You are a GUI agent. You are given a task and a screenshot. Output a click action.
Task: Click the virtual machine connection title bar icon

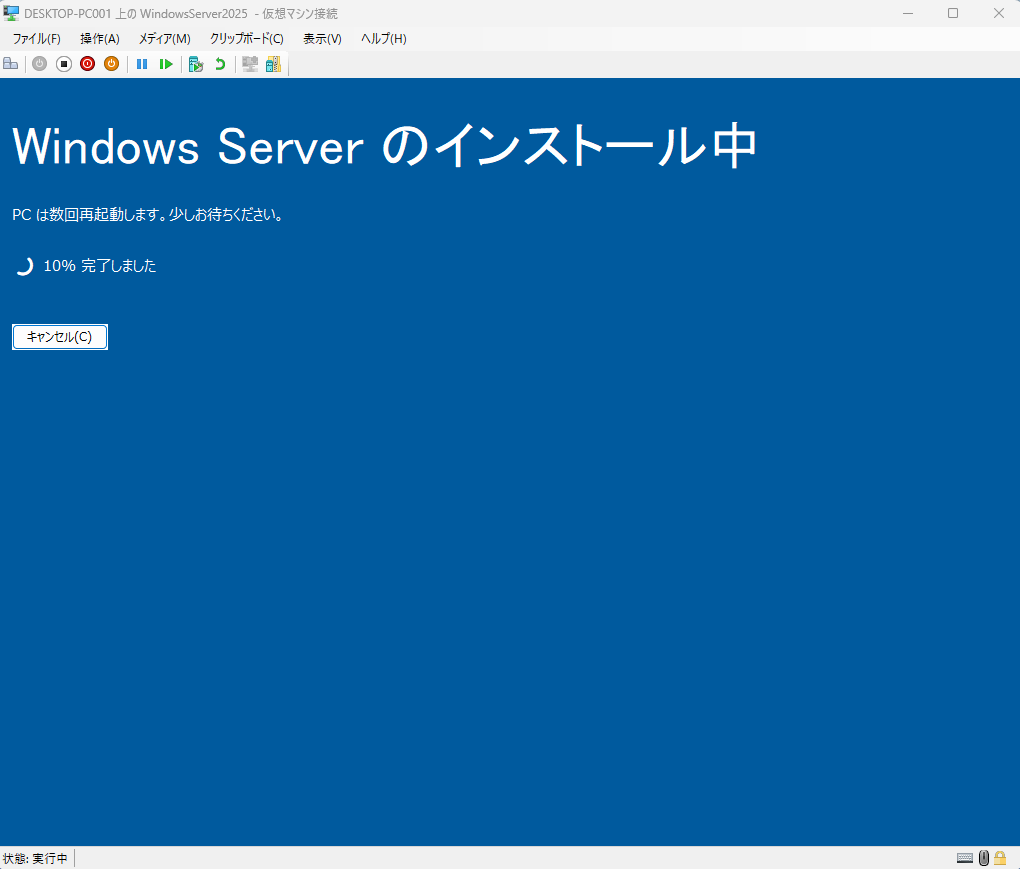click(11, 13)
